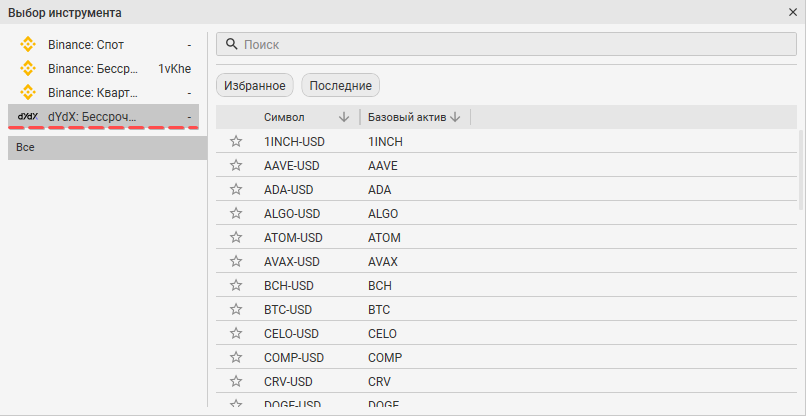Click the dYdX exchange logo

(x=28, y=117)
